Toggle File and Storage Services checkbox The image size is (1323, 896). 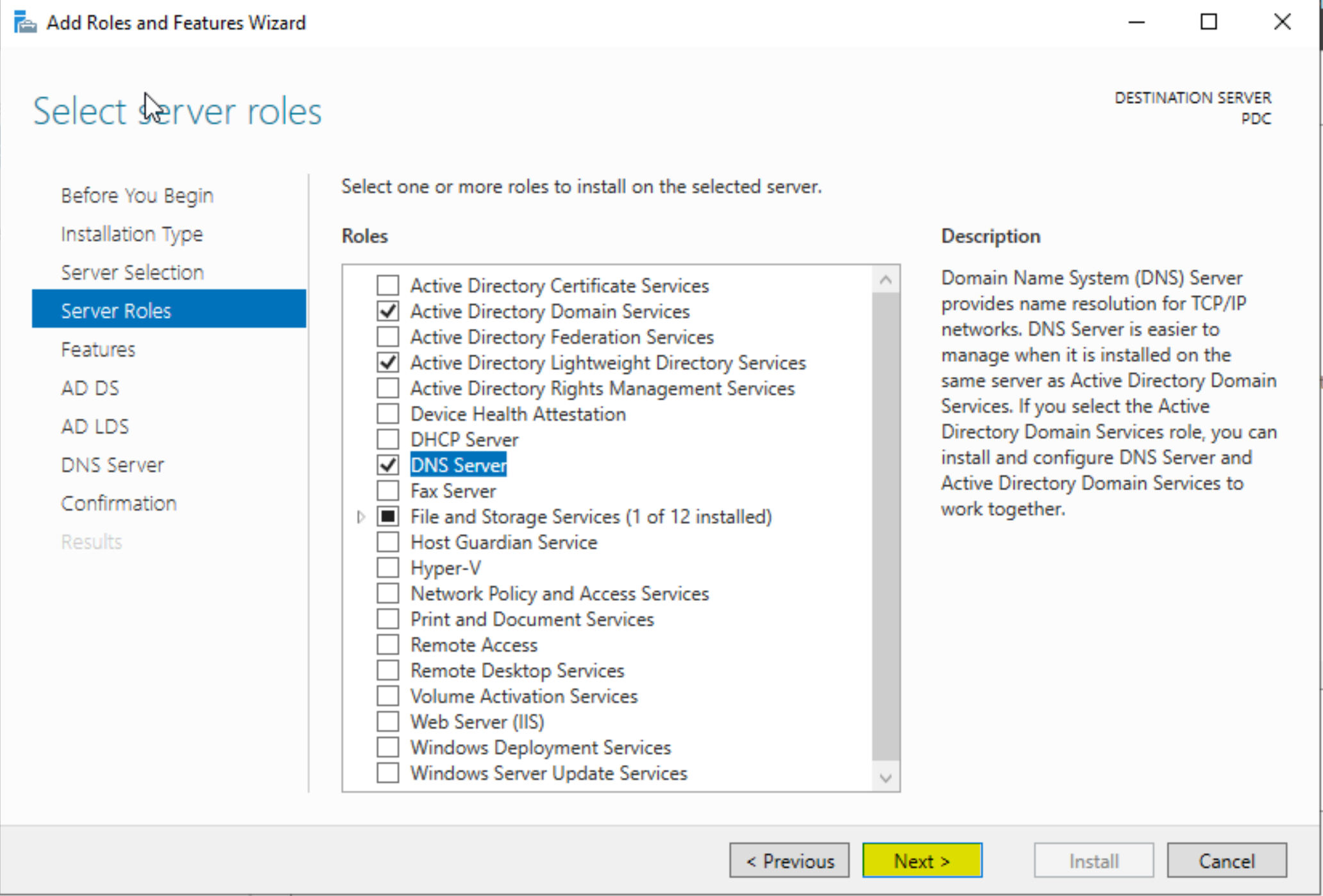click(x=388, y=516)
